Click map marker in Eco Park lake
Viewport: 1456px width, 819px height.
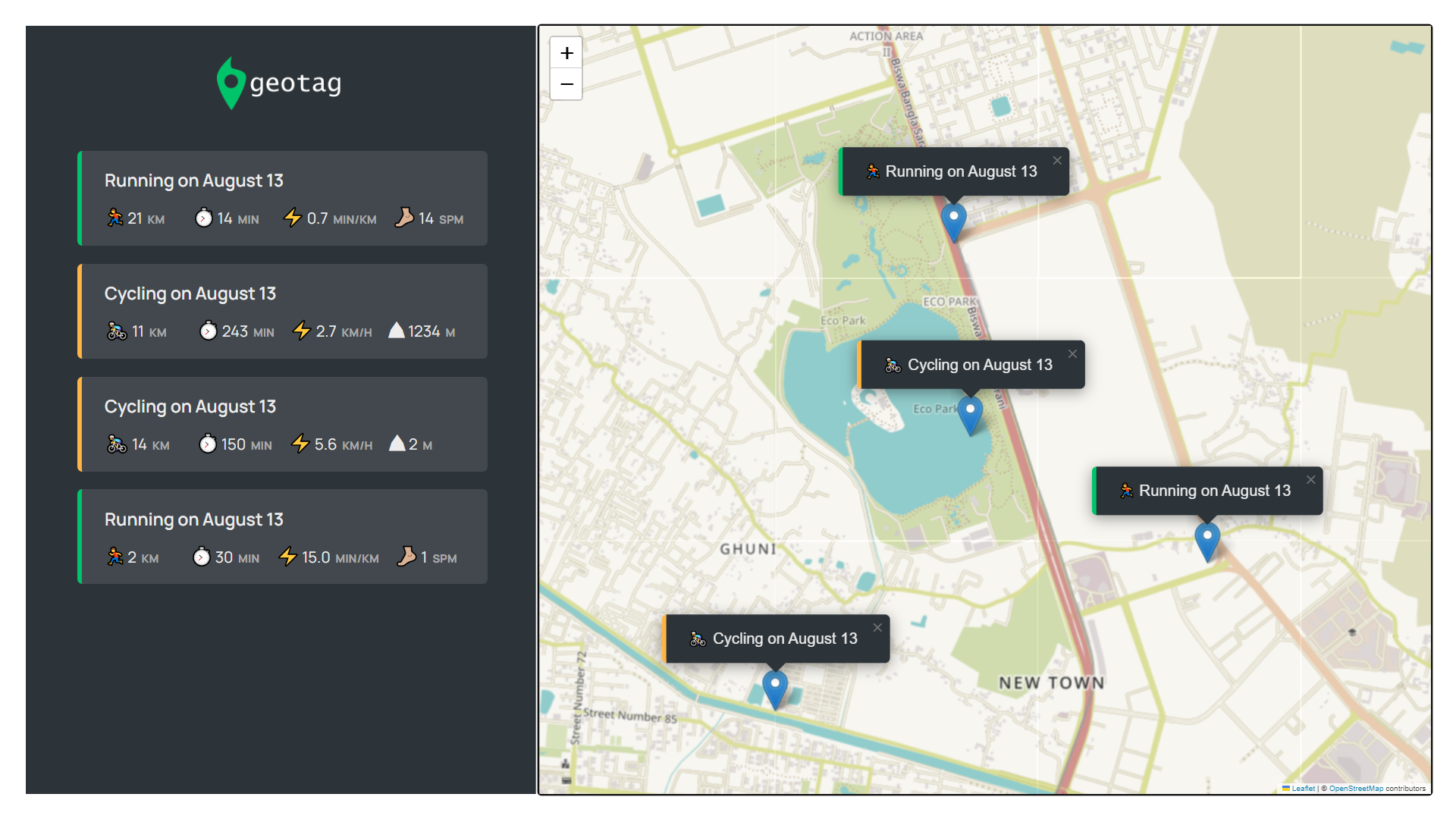pyautogui.click(x=970, y=413)
